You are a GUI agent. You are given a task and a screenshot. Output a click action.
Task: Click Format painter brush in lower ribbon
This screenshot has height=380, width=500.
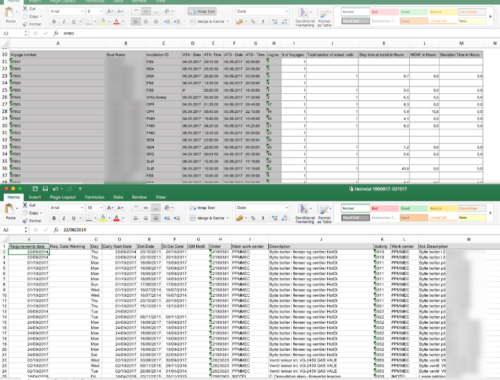point(25,220)
